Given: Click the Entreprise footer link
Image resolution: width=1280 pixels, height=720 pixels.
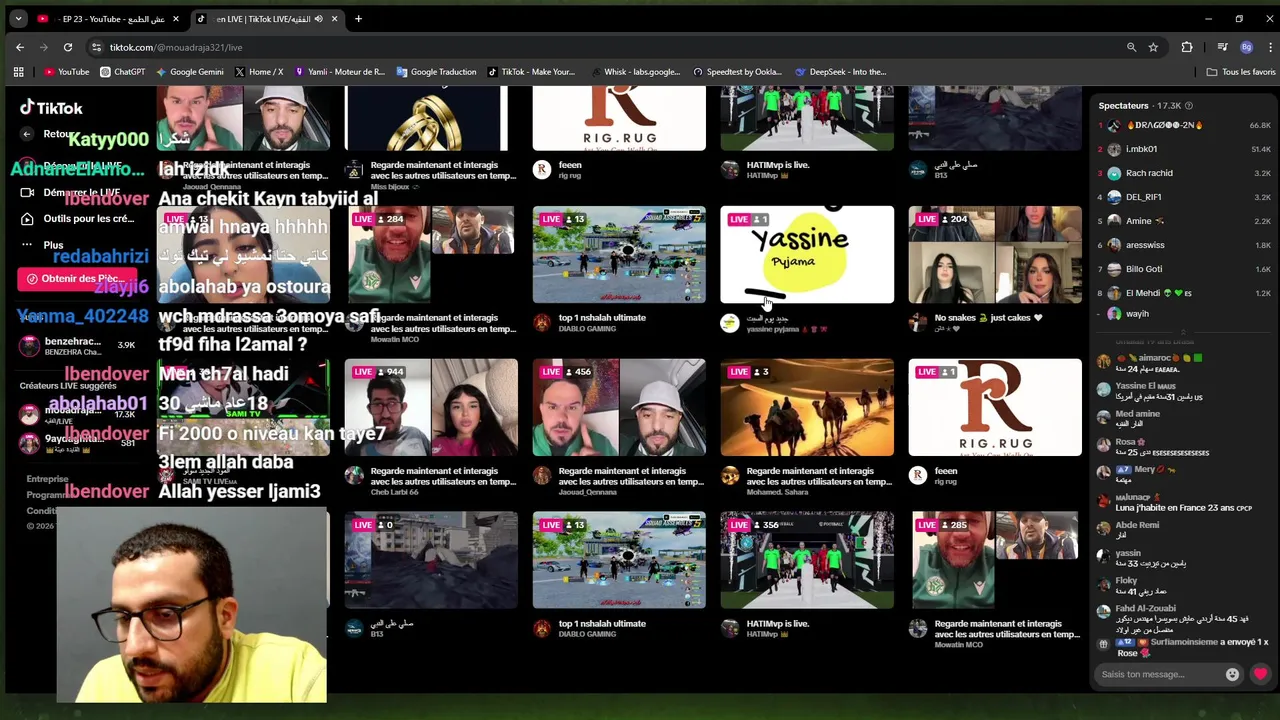Looking at the screenshot, I should pyautogui.click(x=47, y=479).
